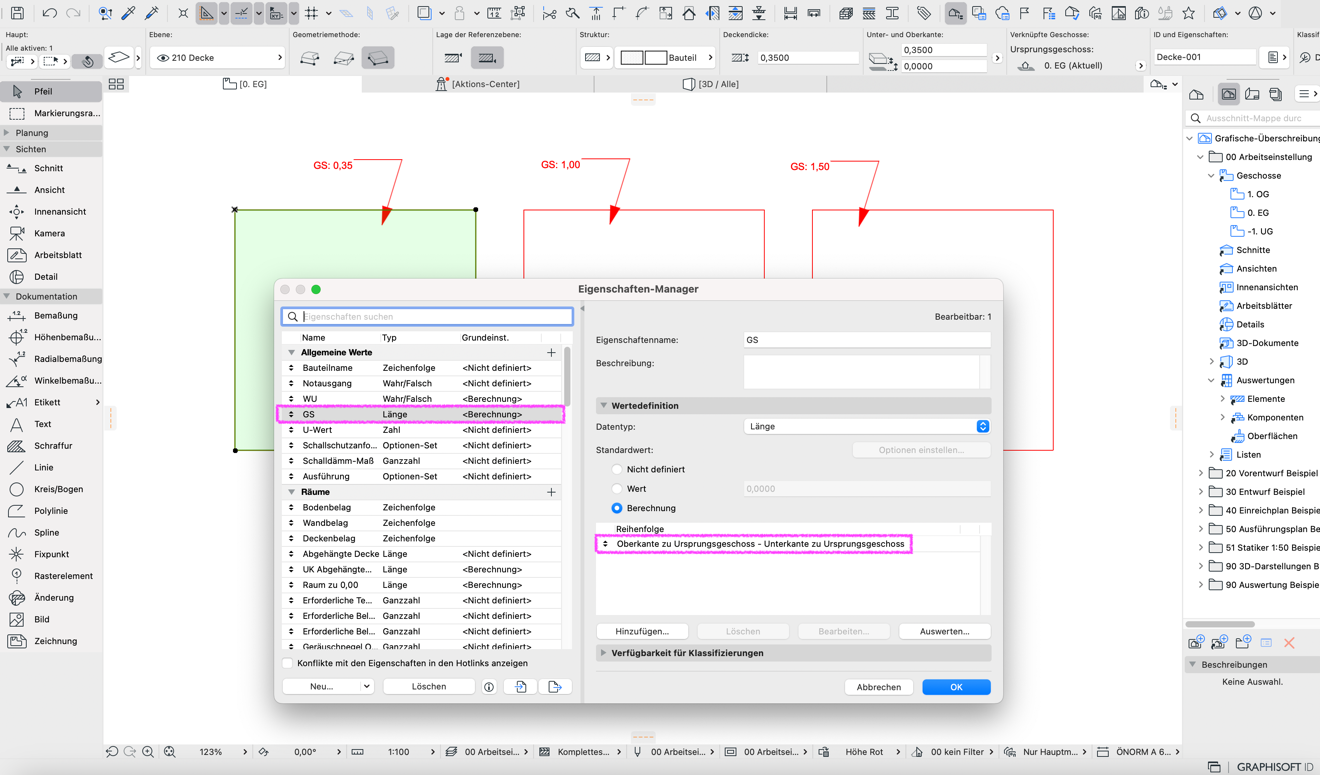The image size is (1320, 775).
Task: Click the Eigenschaften suchen search field
Action: [x=427, y=317]
